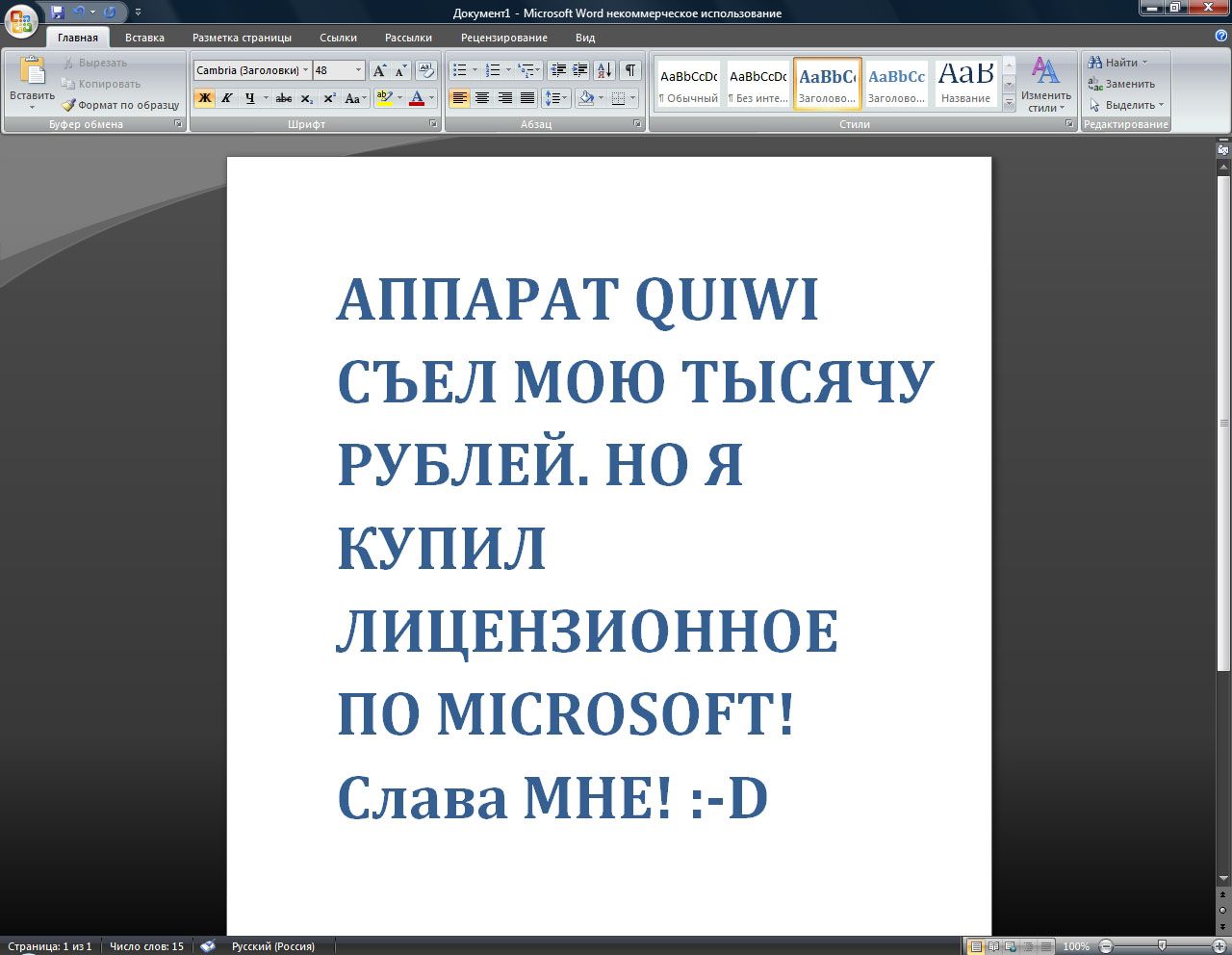Justify the text alignment

(527, 98)
